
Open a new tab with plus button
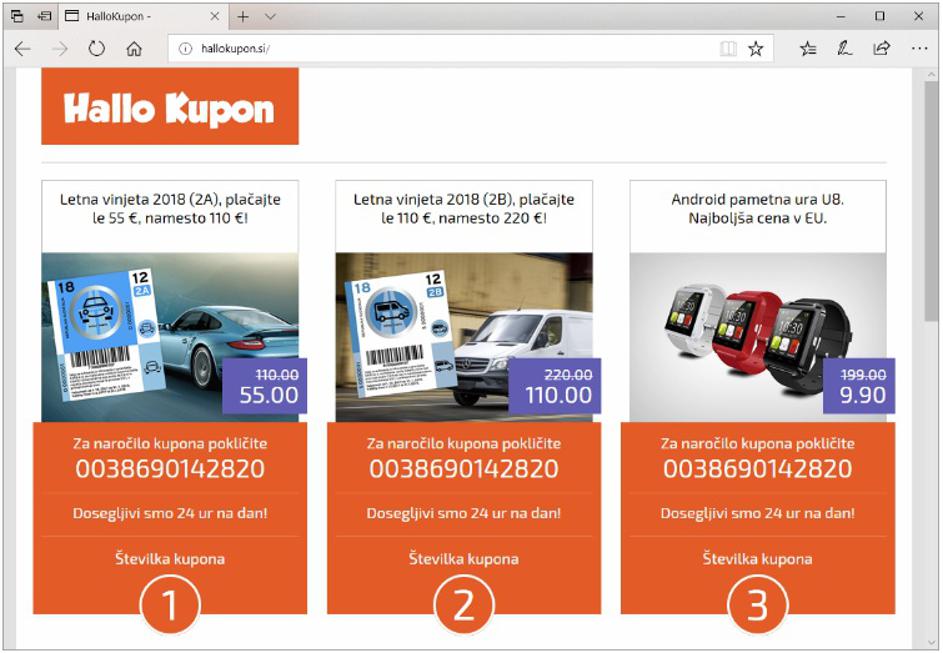243,17
